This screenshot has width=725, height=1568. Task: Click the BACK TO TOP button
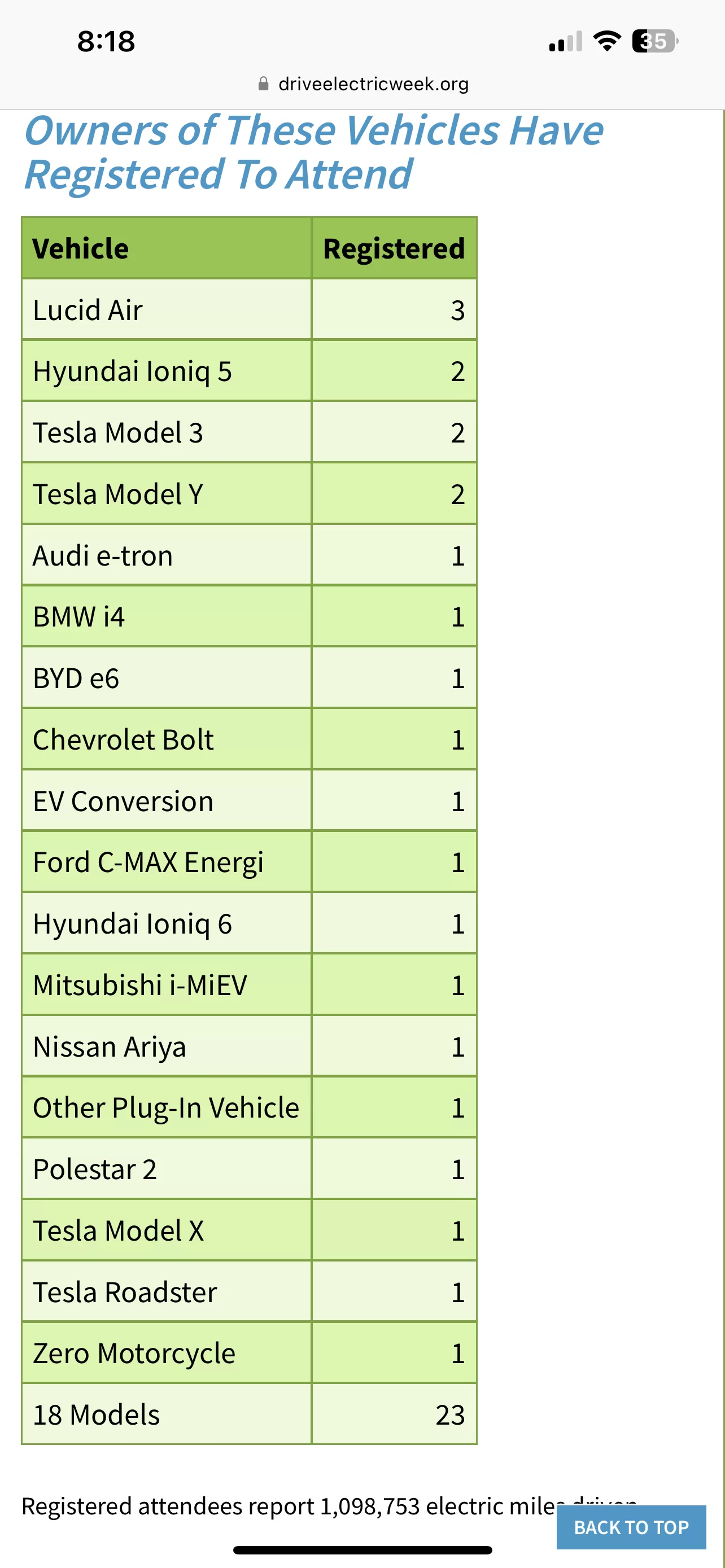pos(631,1527)
